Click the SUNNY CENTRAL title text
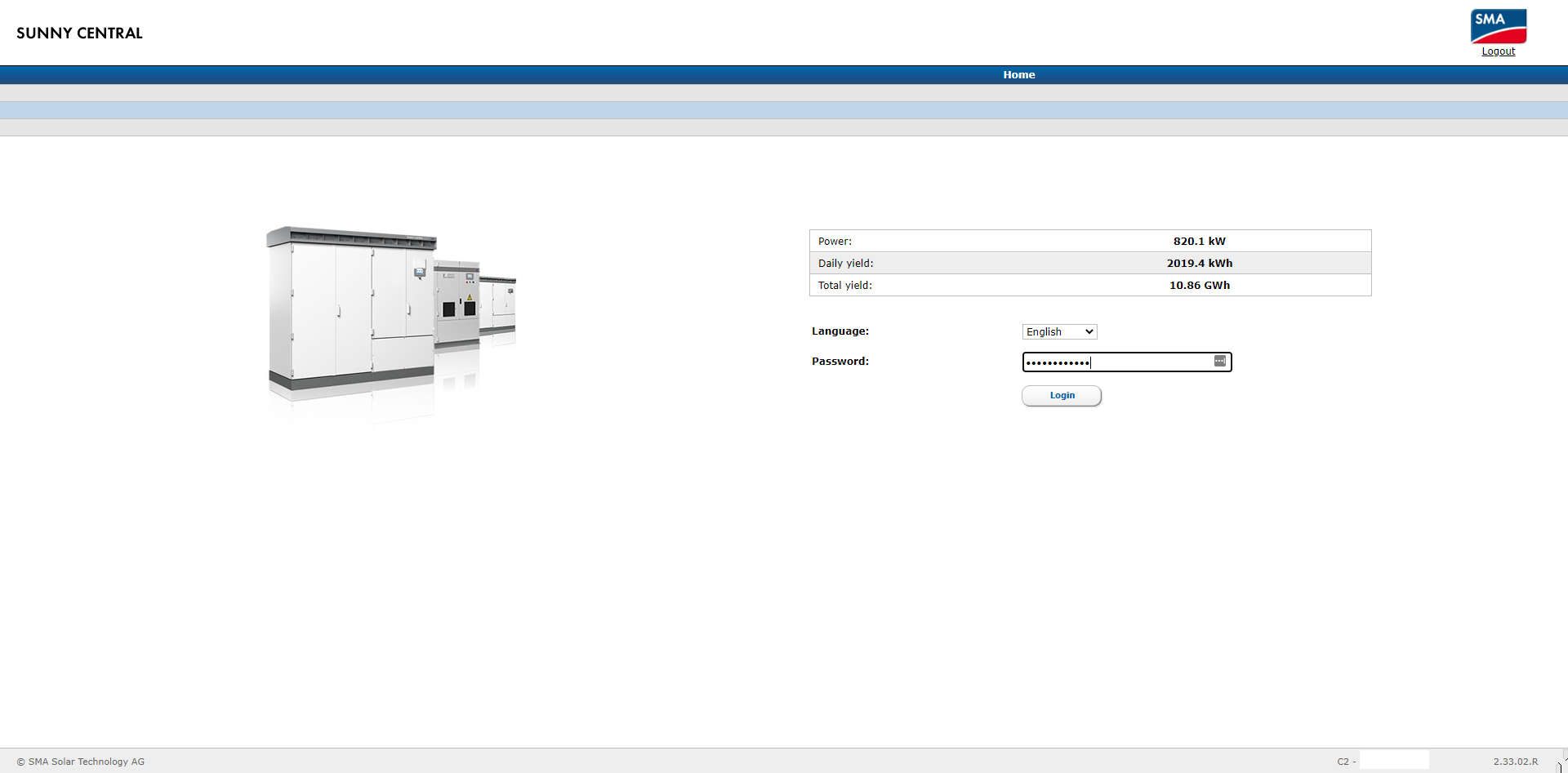This screenshot has height=773, width=1568. (x=79, y=33)
